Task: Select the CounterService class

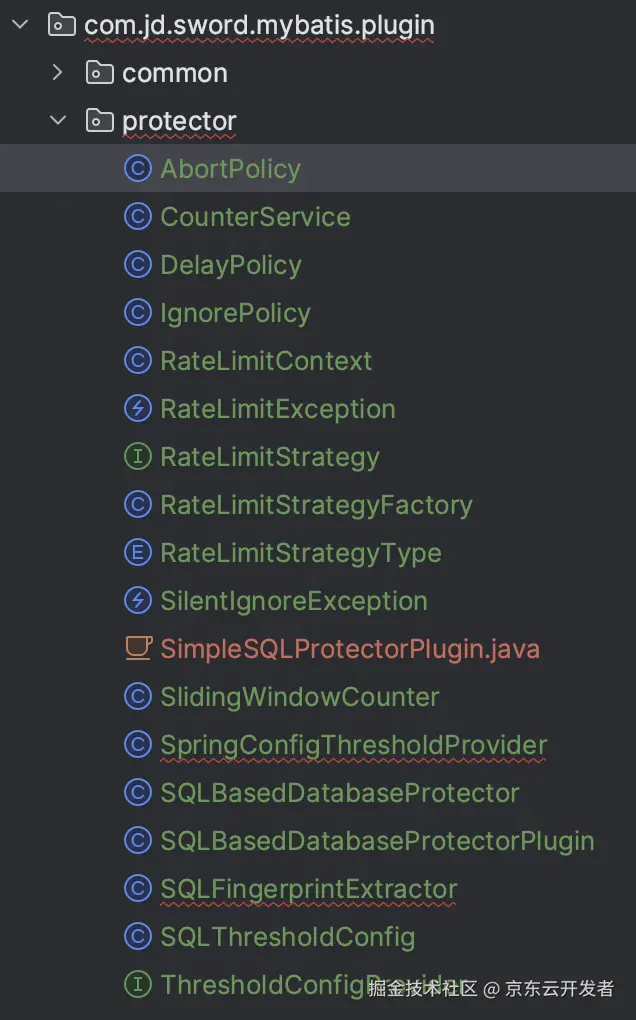Action: coord(255,217)
